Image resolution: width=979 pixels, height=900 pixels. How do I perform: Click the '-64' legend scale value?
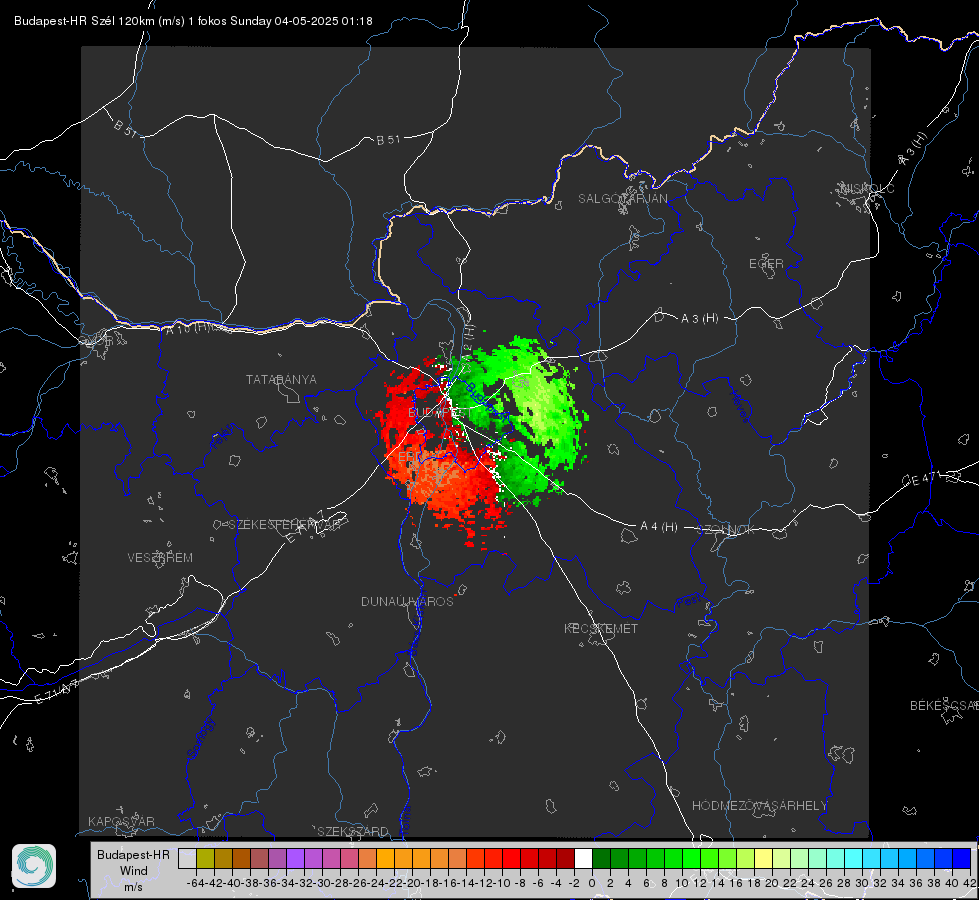(196, 883)
